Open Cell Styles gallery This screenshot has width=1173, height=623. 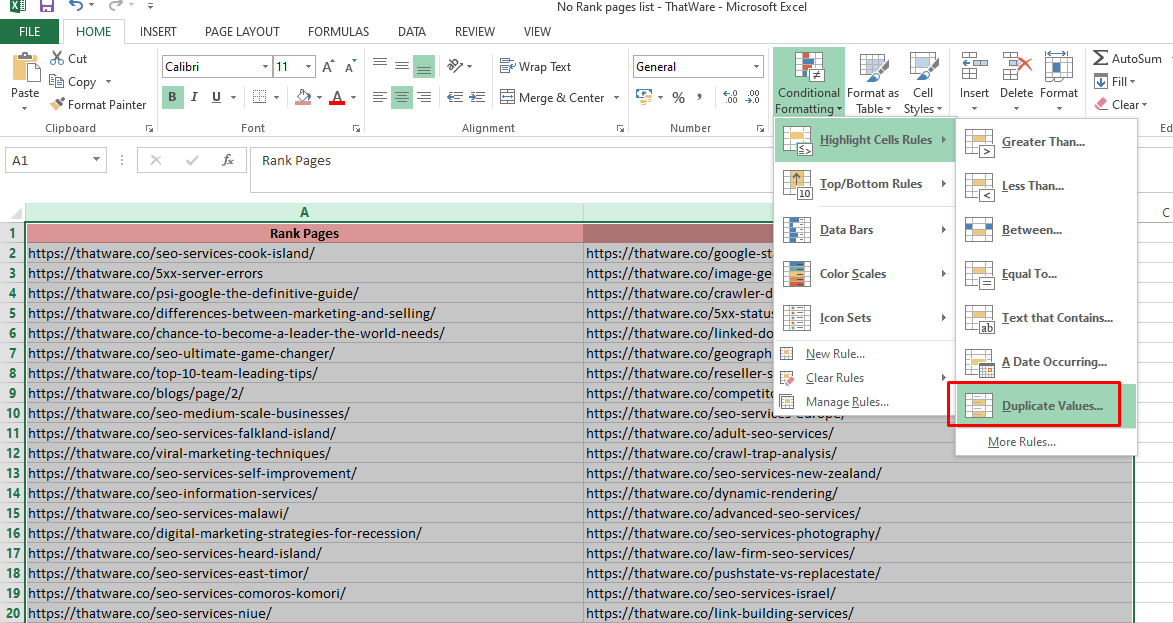(923, 82)
